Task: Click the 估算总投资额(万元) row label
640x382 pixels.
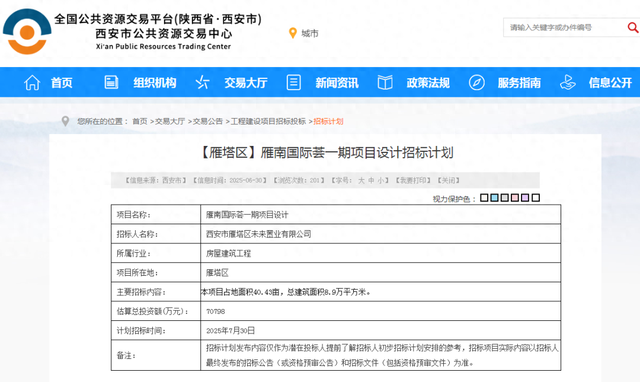Action: (153, 311)
